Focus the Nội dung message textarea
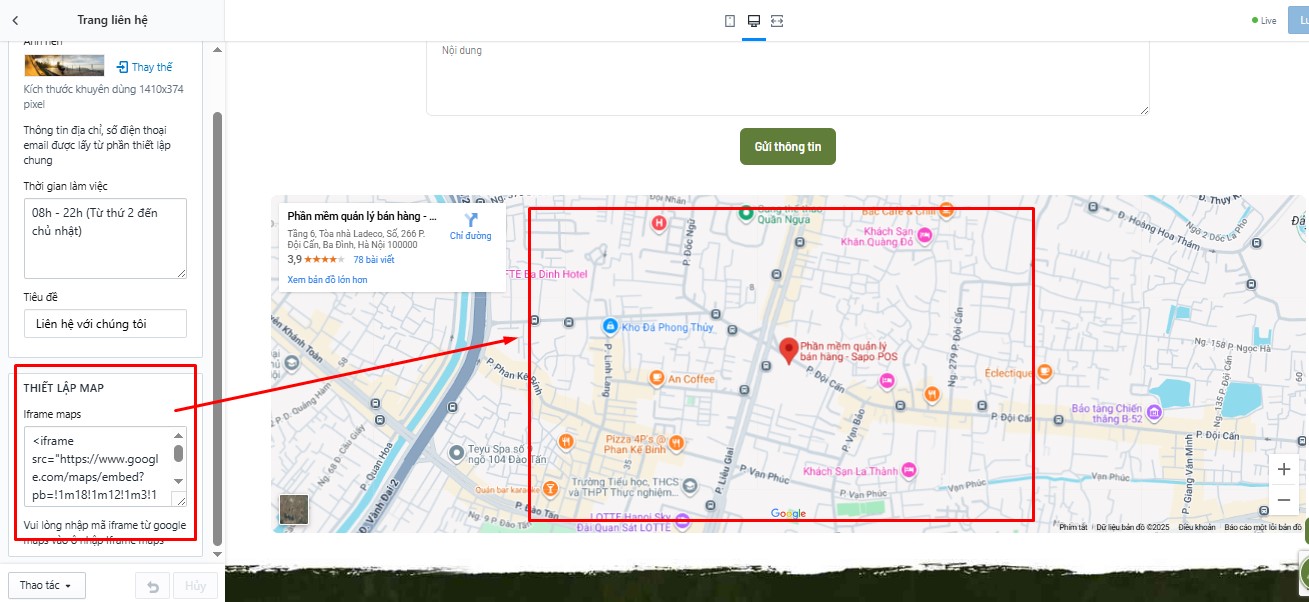The image size is (1309, 602). 788,78
